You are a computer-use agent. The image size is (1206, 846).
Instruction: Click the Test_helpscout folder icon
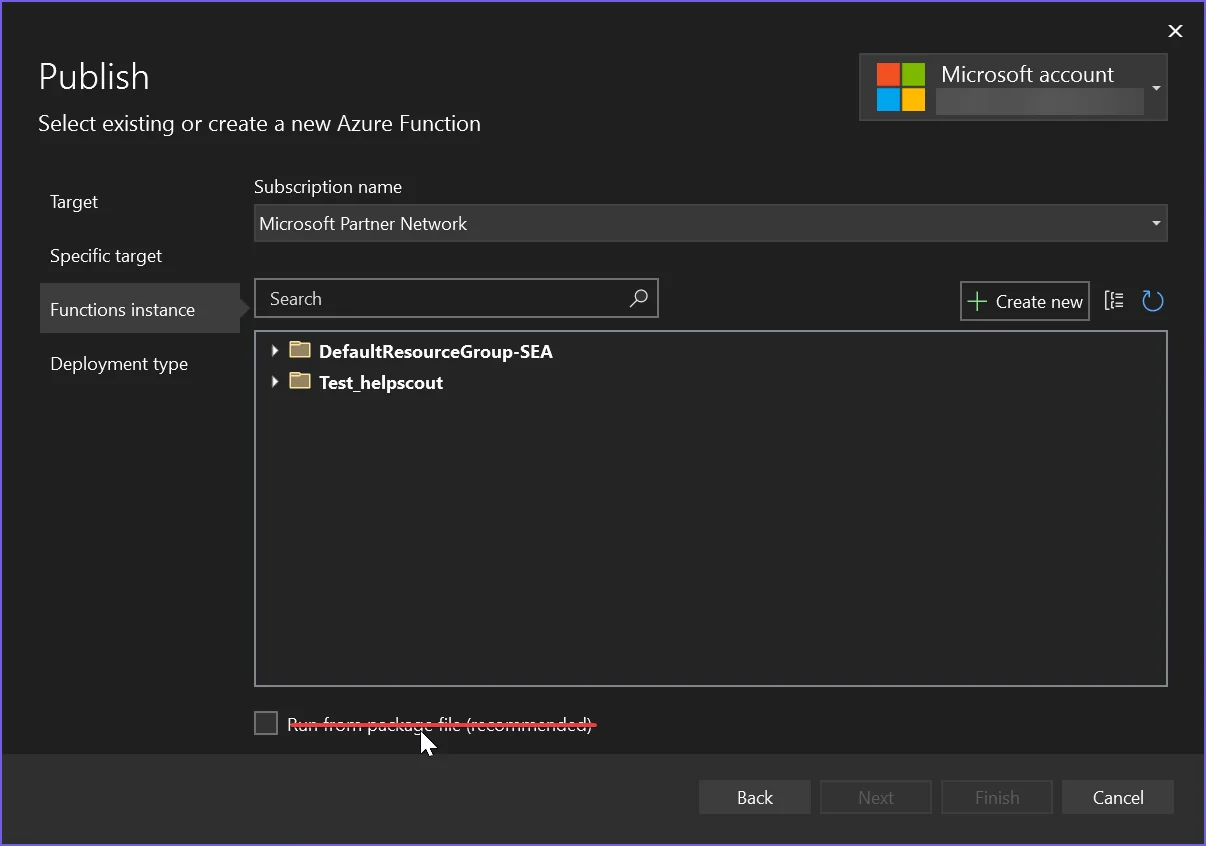click(300, 382)
